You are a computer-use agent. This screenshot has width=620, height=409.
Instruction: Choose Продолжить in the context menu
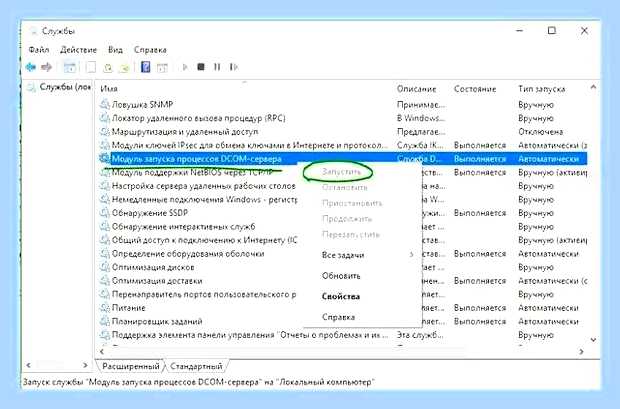tap(347, 219)
